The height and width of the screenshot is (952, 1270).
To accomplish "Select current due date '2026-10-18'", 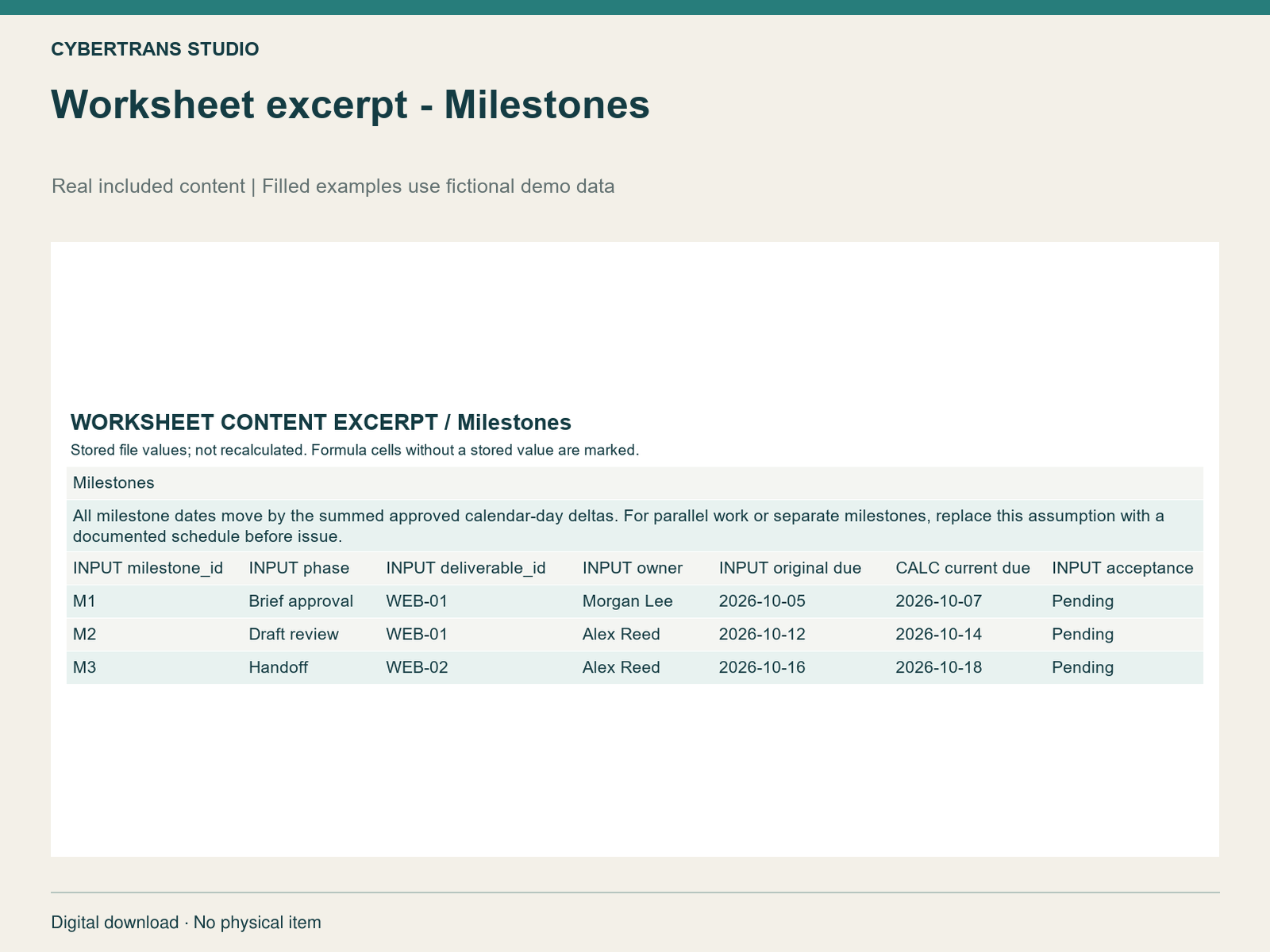I will click(938, 668).
